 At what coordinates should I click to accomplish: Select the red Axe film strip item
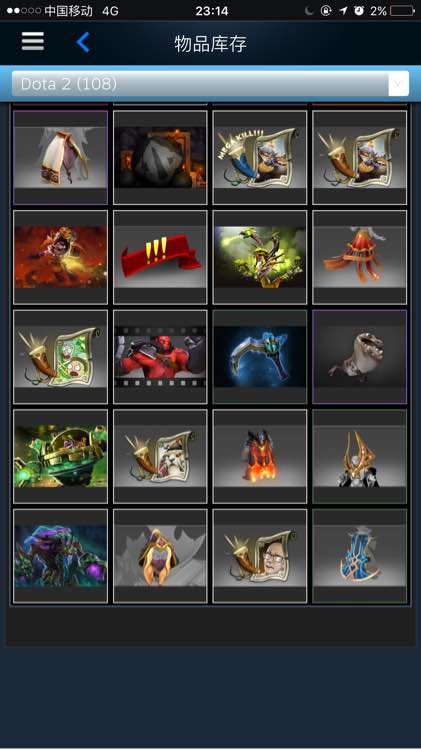click(160, 357)
